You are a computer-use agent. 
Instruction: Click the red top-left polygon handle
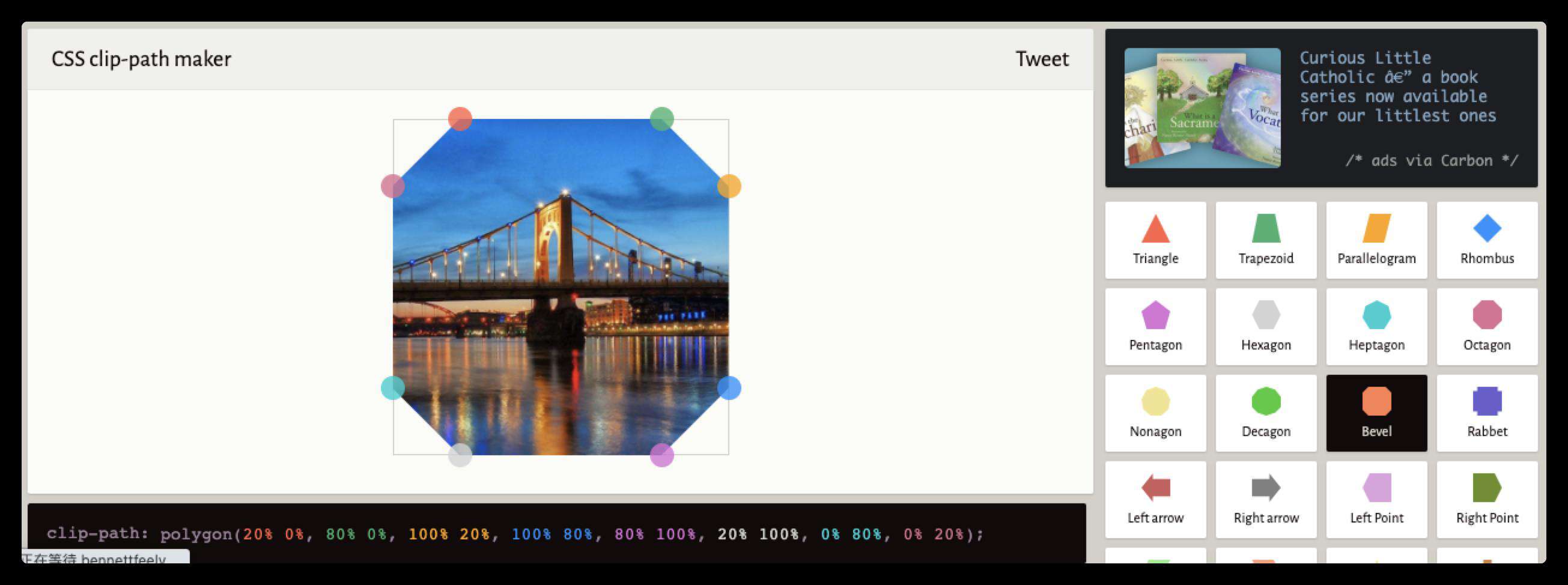click(x=460, y=119)
